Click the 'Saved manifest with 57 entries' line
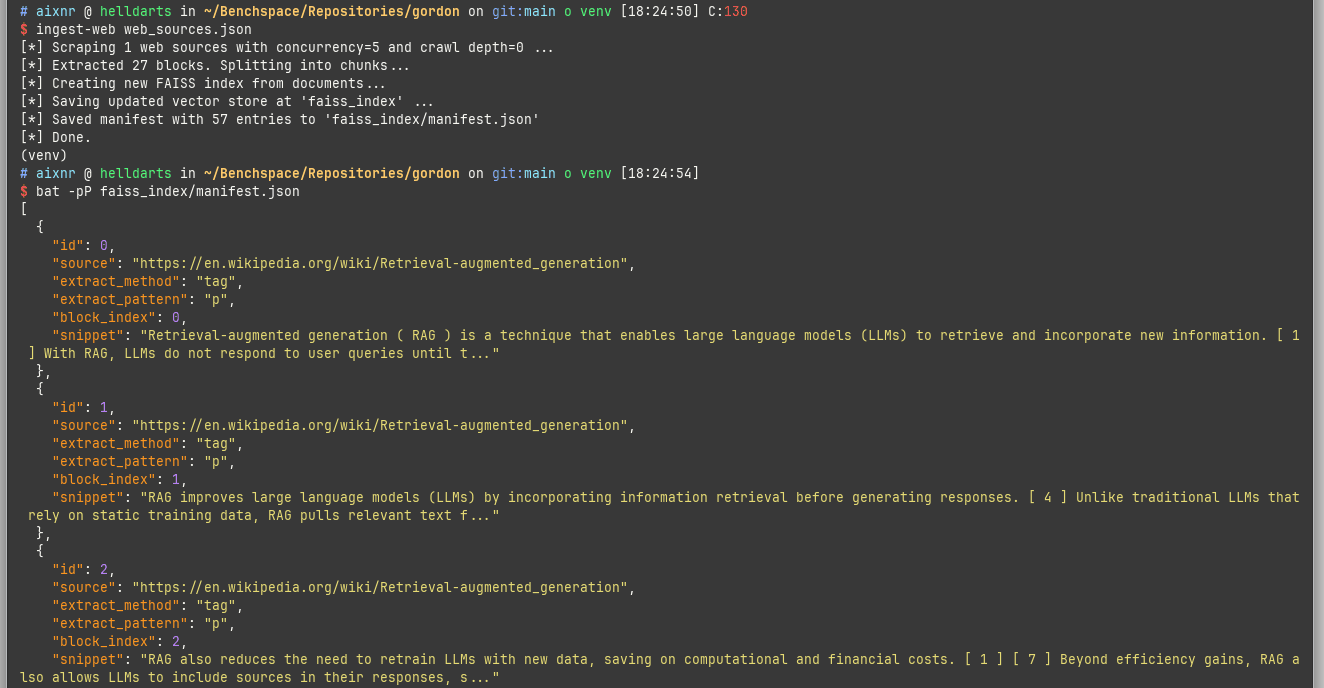The image size is (1324, 688). coord(280,120)
